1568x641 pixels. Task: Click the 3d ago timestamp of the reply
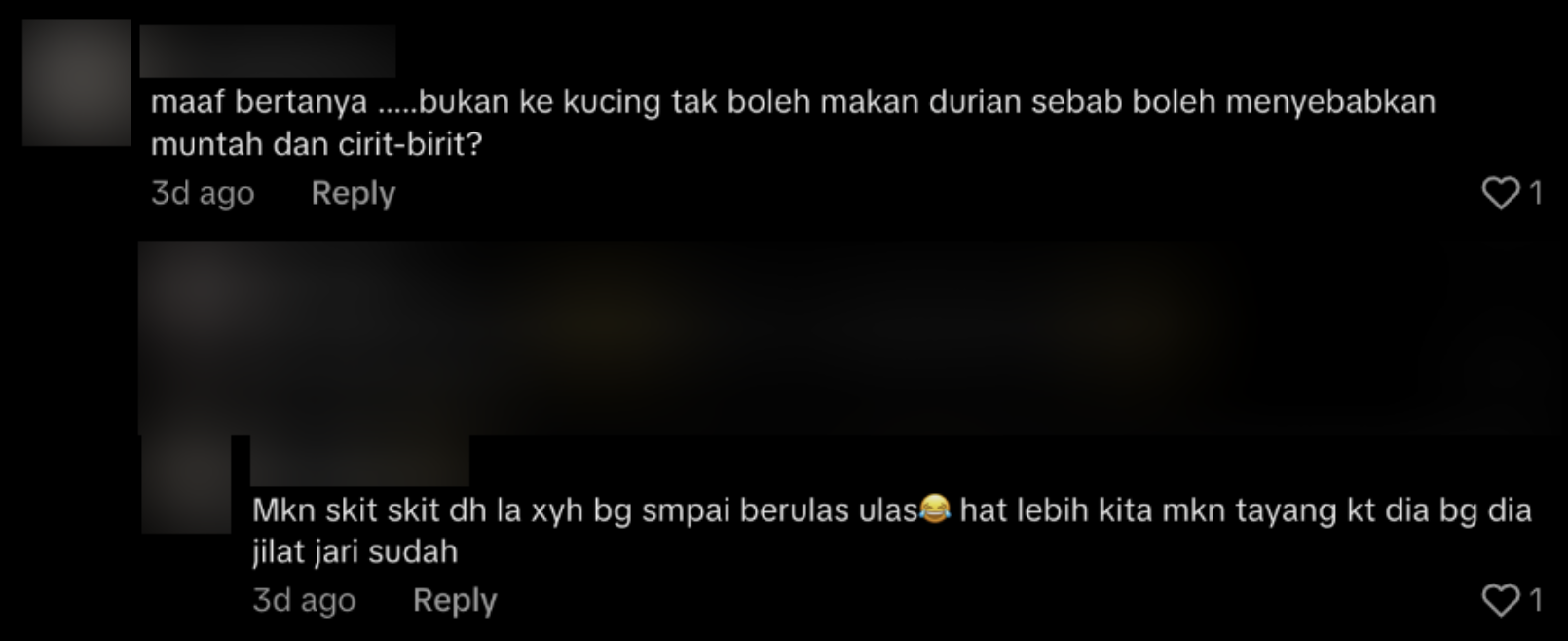tap(304, 600)
